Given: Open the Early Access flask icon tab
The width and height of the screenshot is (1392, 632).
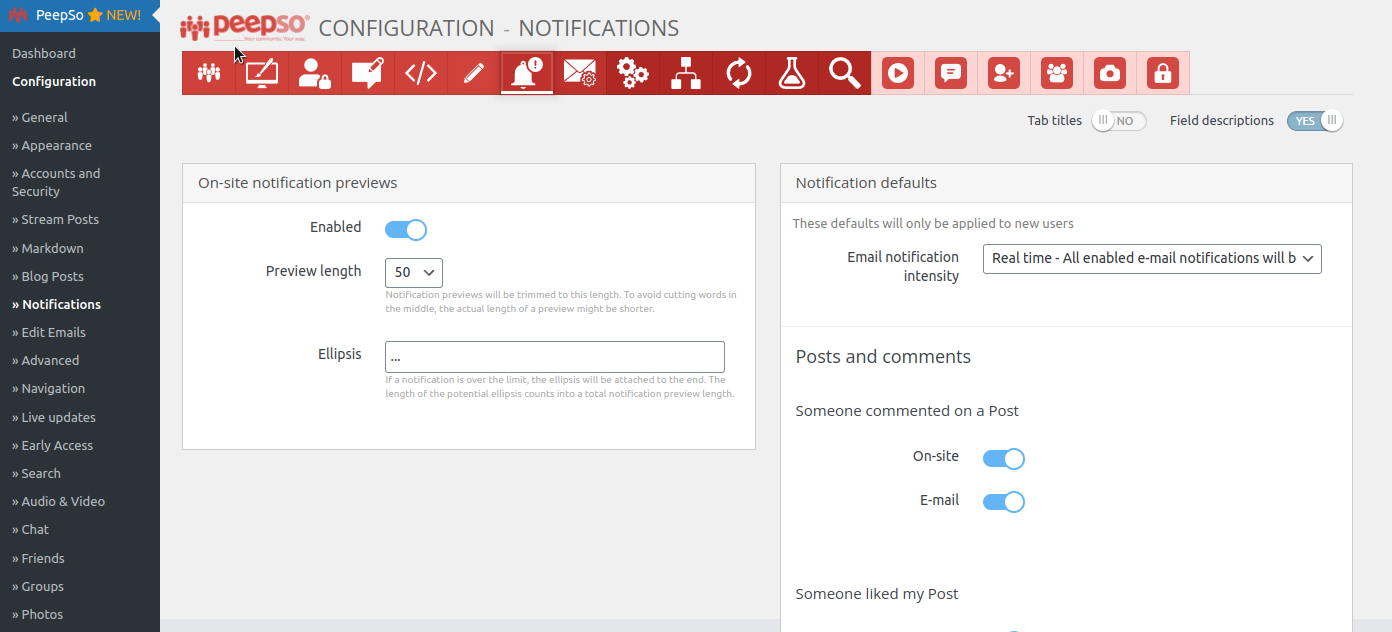Looking at the screenshot, I should pyautogui.click(x=792, y=73).
